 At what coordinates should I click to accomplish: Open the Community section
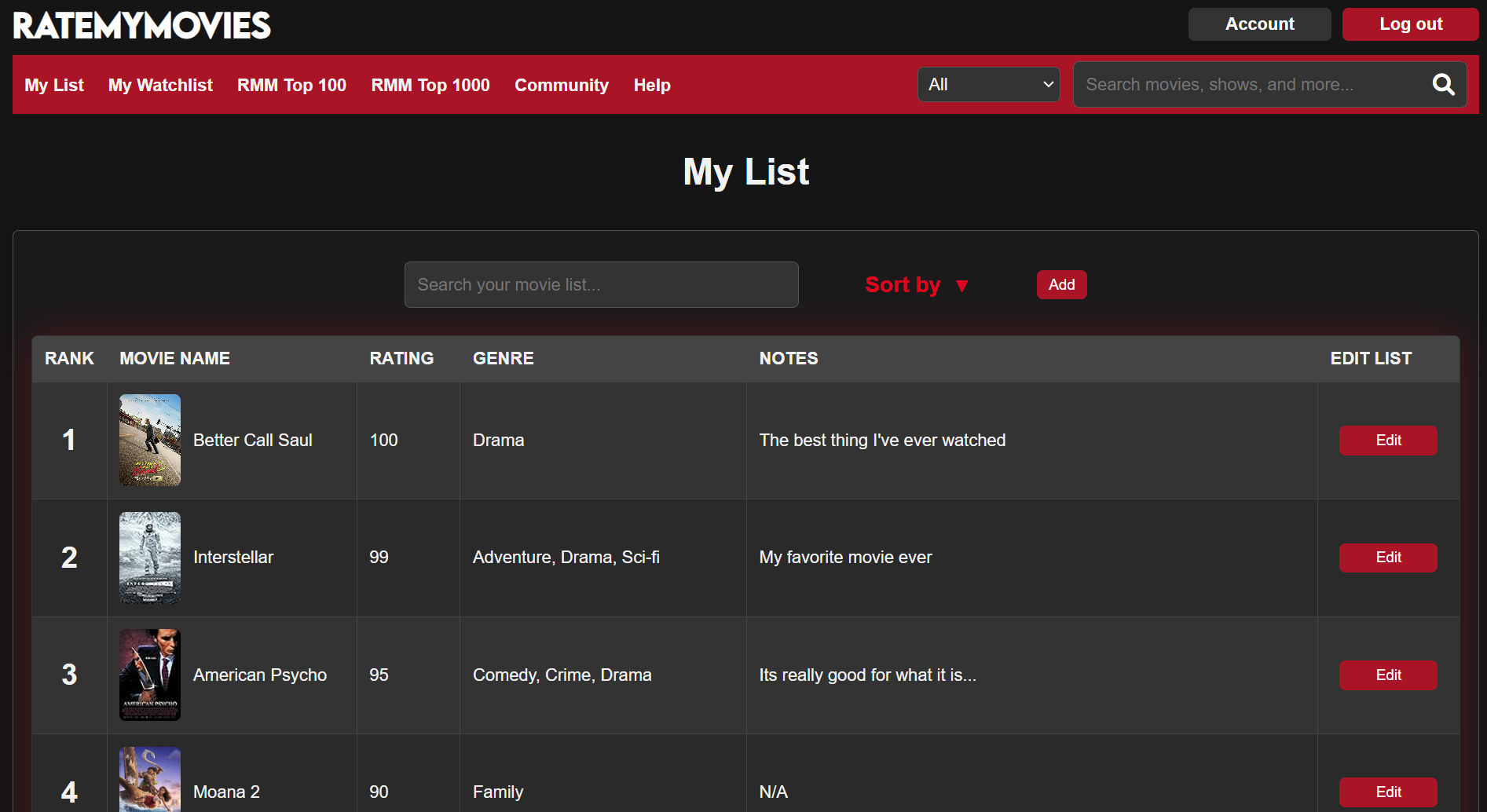562,86
